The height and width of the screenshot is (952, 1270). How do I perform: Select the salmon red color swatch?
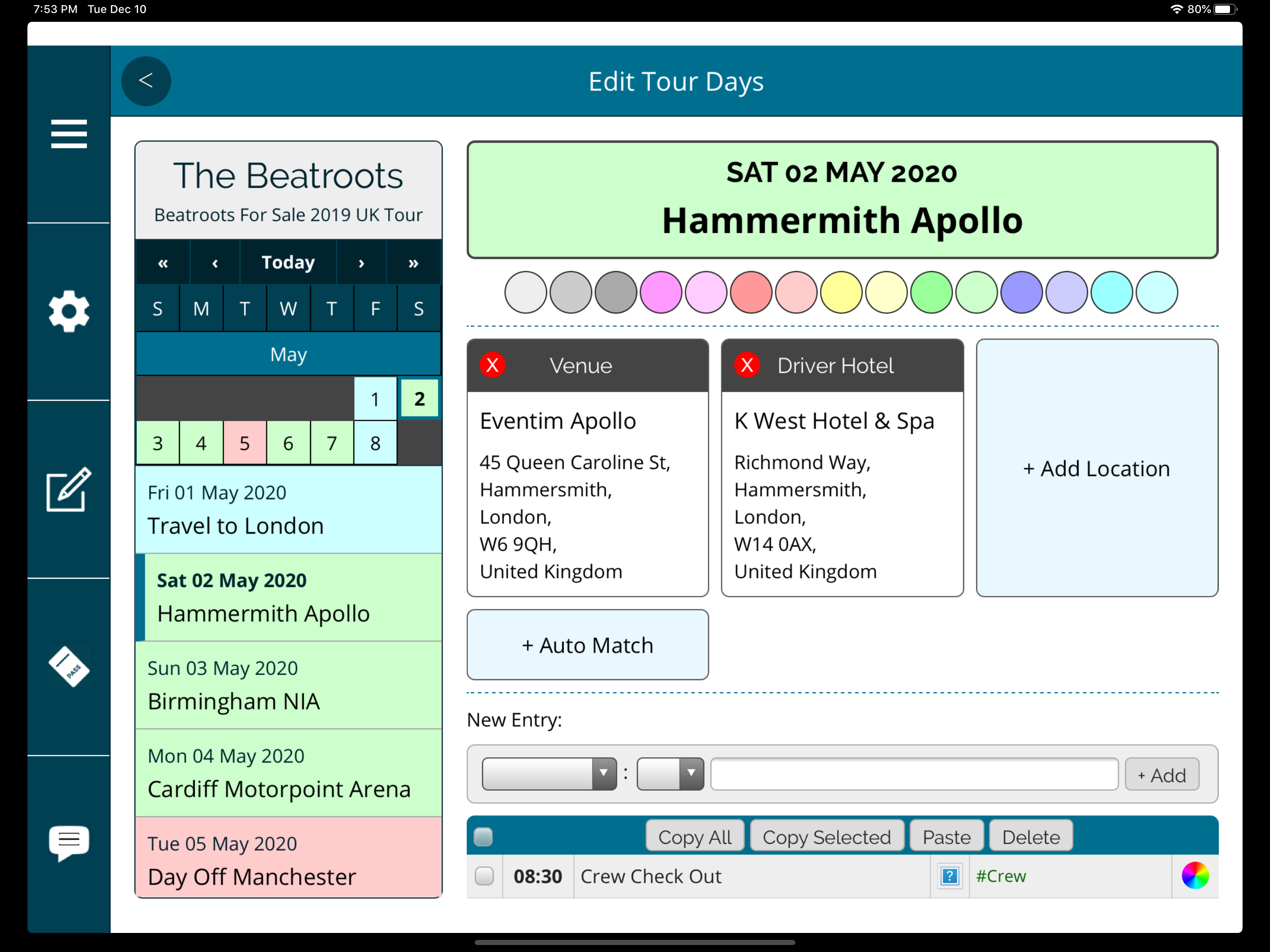coord(751,293)
